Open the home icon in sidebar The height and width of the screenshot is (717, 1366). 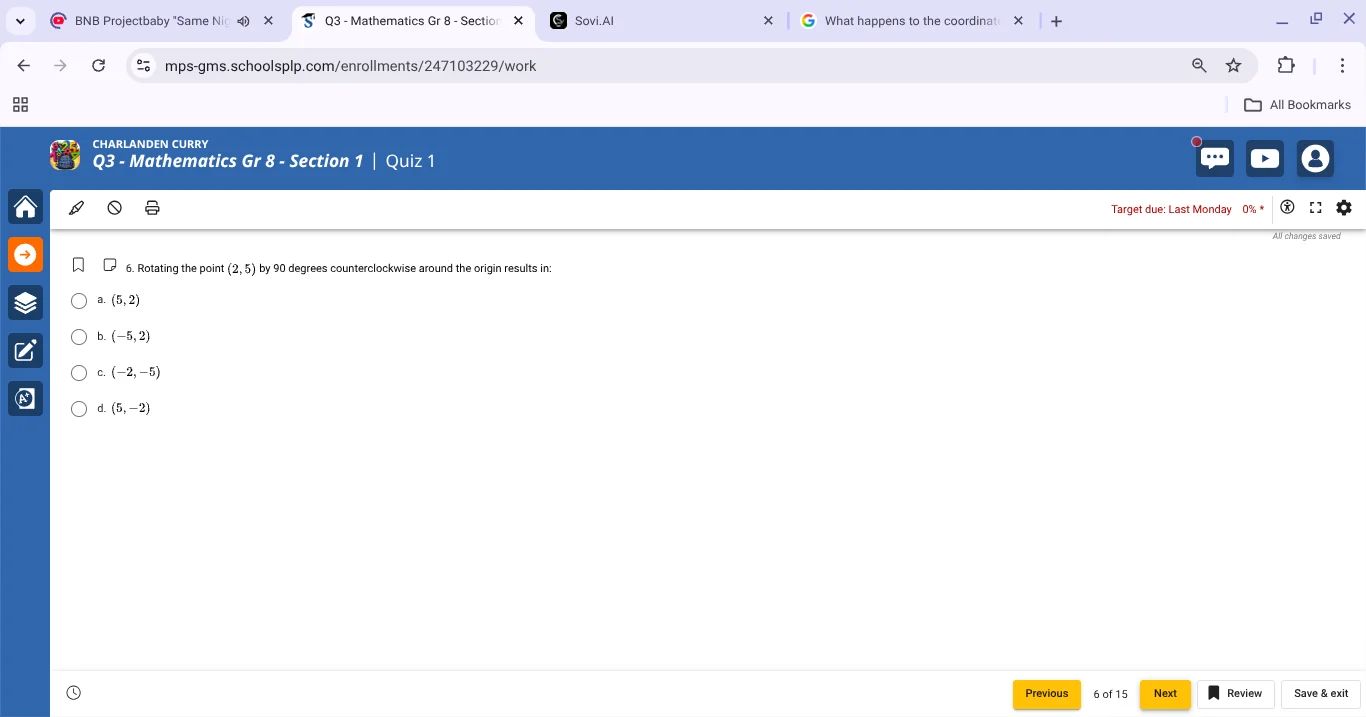click(x=26, y=207)
